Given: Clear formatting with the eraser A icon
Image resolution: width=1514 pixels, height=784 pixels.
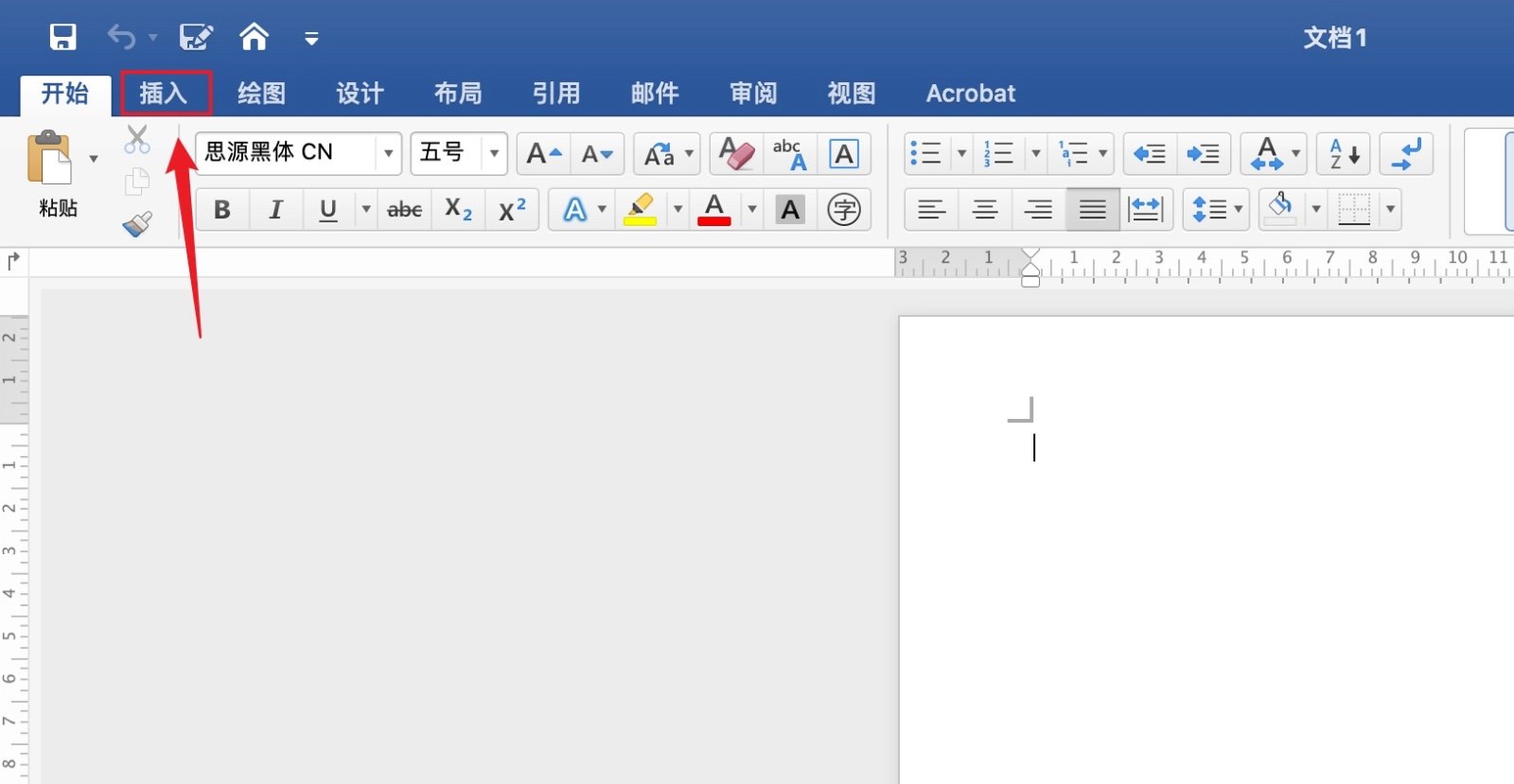Looking at the screenshot, I should (x=736, y=153).
